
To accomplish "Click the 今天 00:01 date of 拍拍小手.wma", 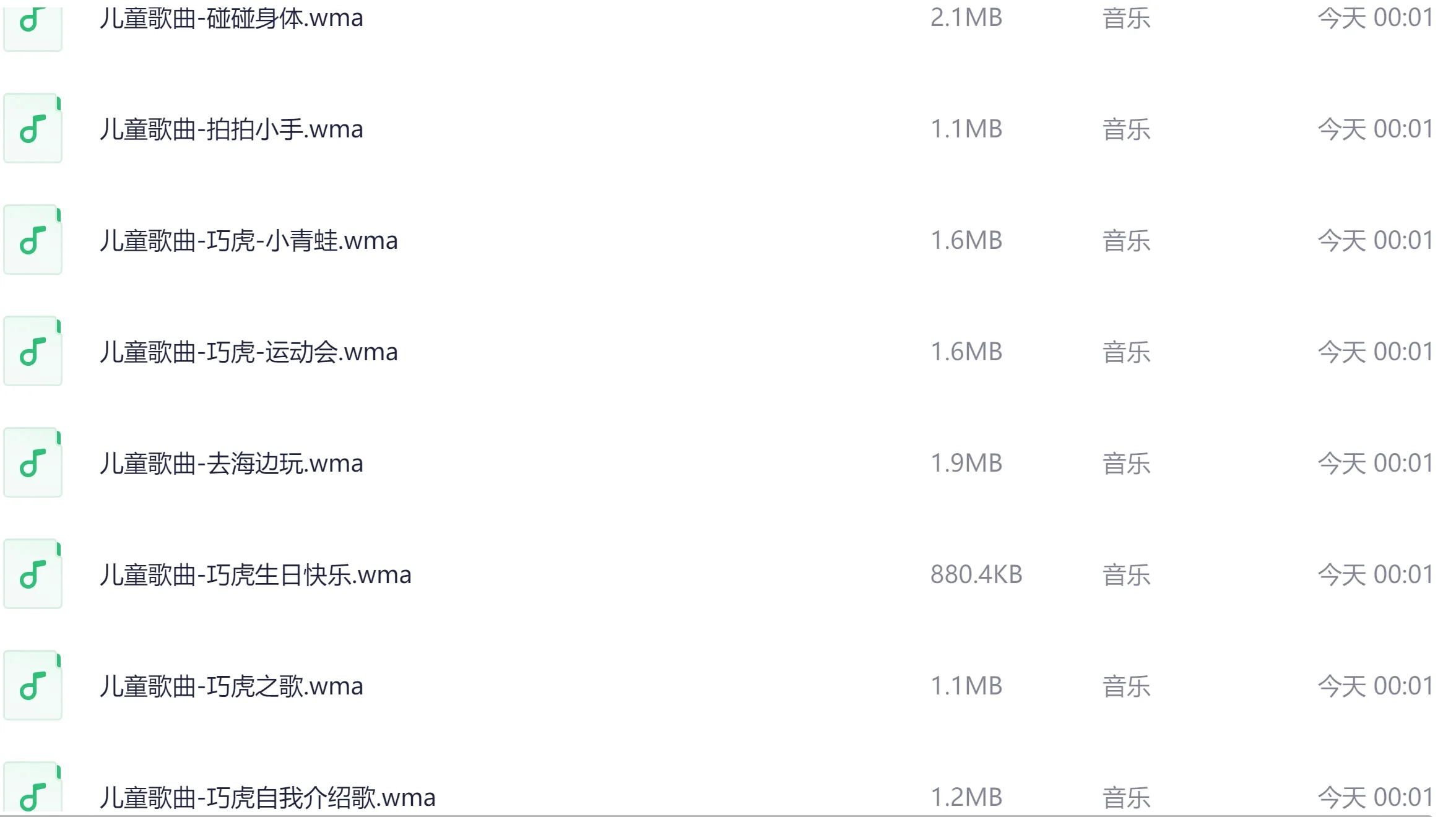I will click(x=1375, y=129).
